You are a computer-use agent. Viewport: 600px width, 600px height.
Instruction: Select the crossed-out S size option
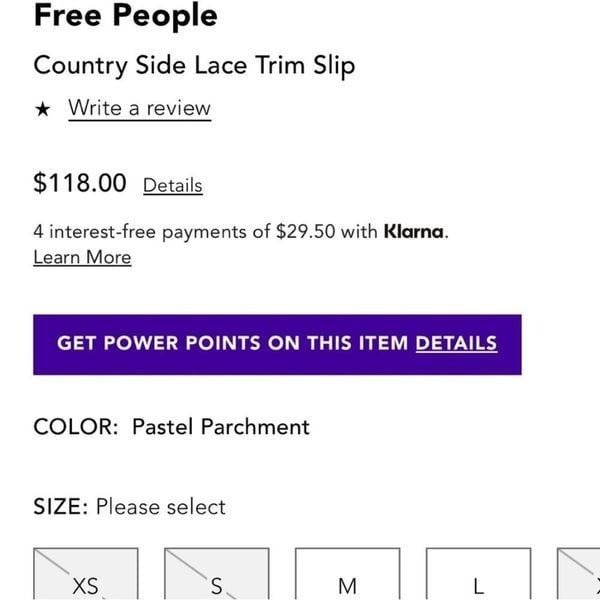[217, 574]
